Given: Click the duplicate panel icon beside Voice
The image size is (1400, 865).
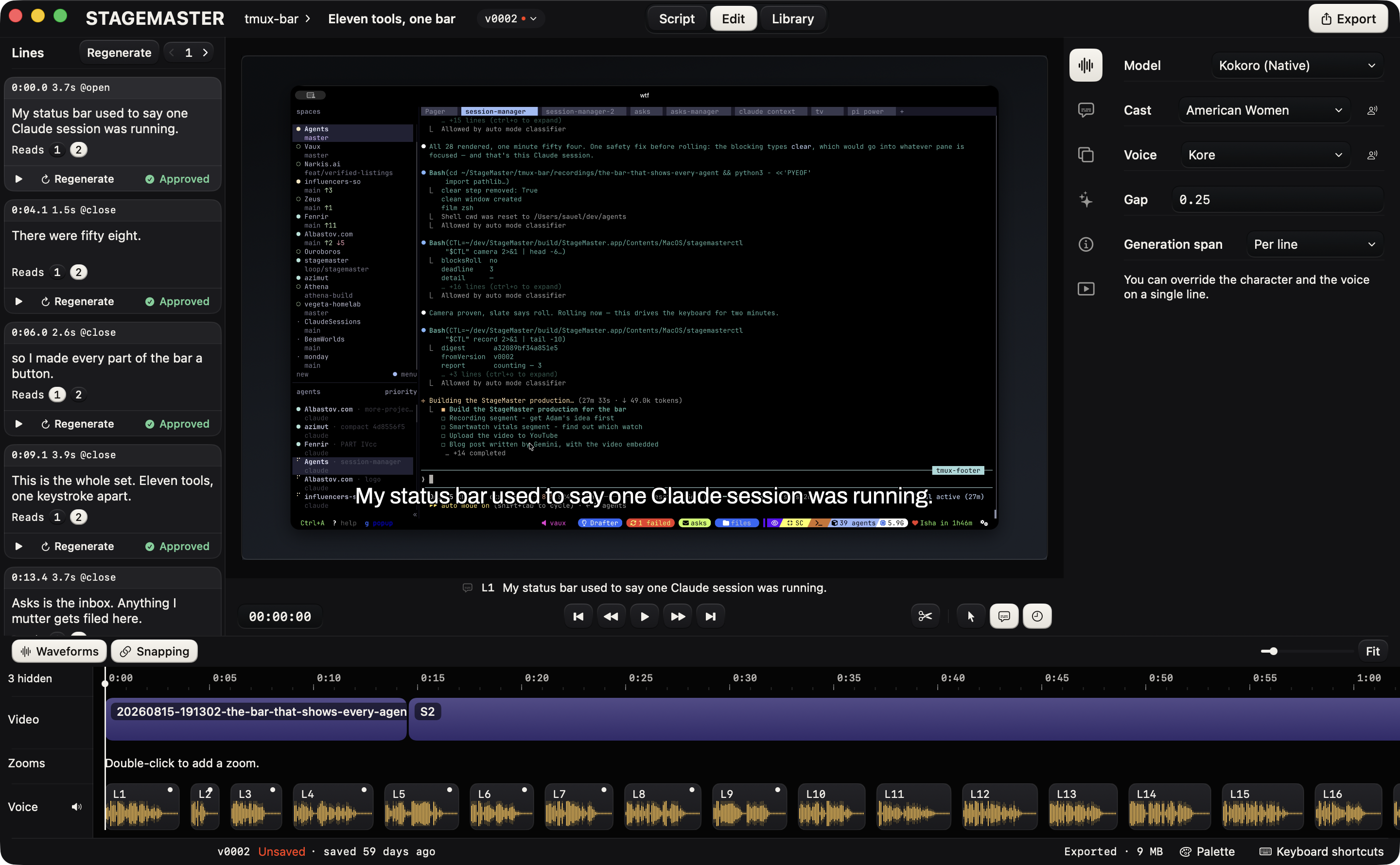Looking at the screenshot, I should tap(1085, 155).
